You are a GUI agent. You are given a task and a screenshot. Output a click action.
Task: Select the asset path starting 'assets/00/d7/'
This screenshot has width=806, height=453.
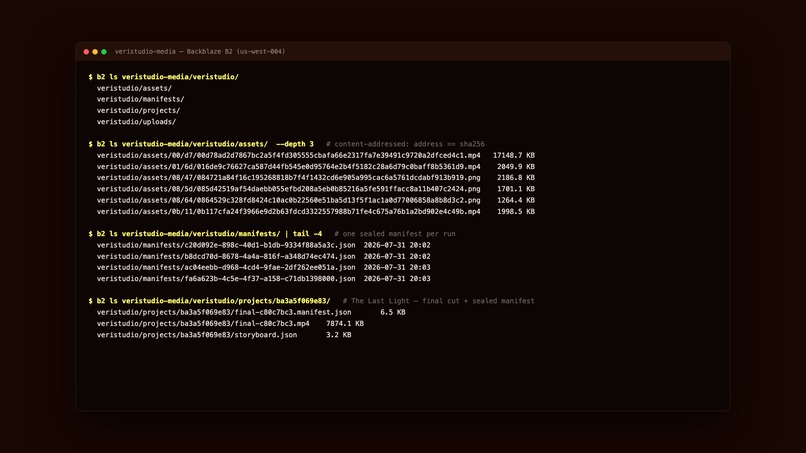288,155
